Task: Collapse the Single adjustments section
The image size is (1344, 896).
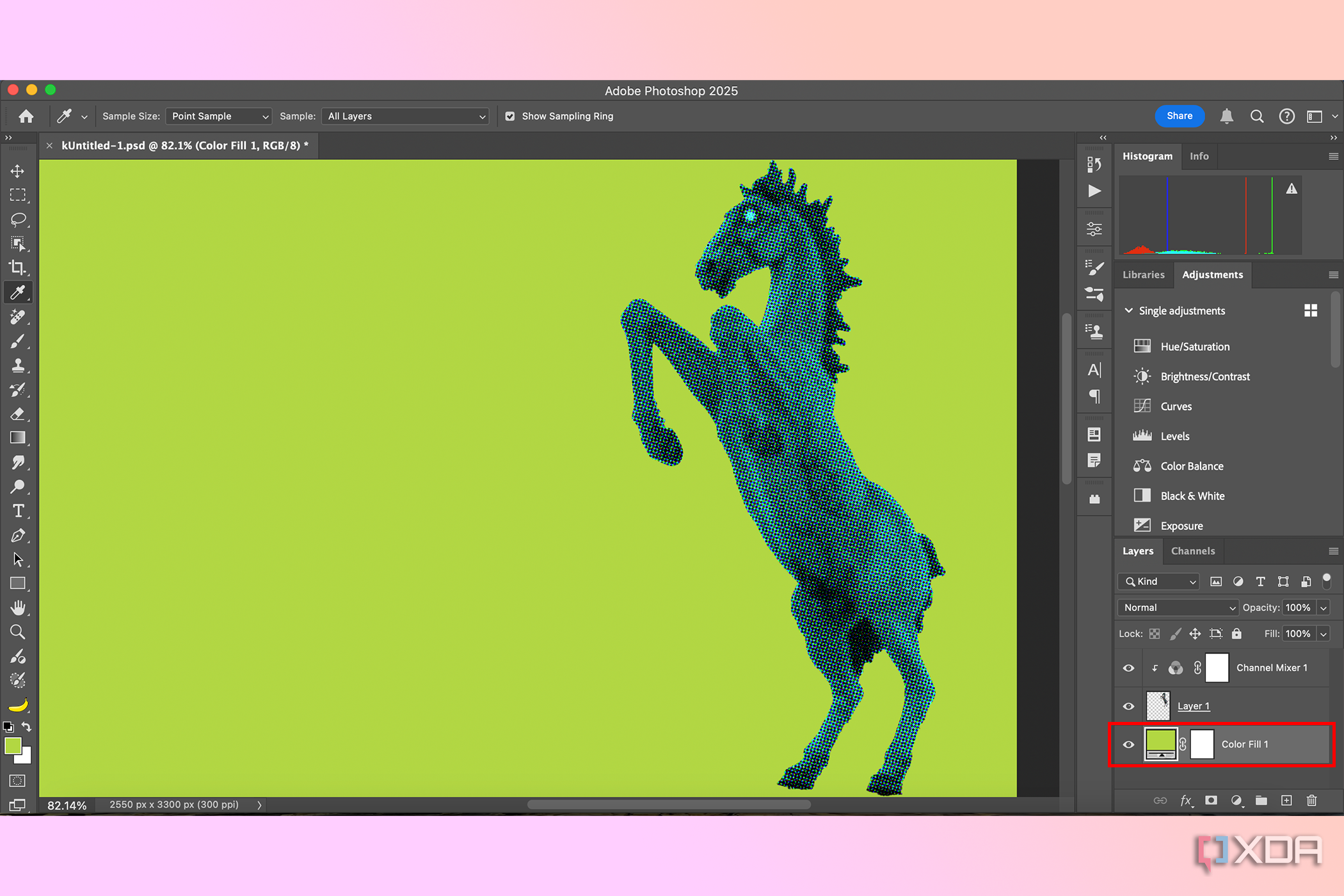Action: pyautogui.click(x=1128, y=310)
